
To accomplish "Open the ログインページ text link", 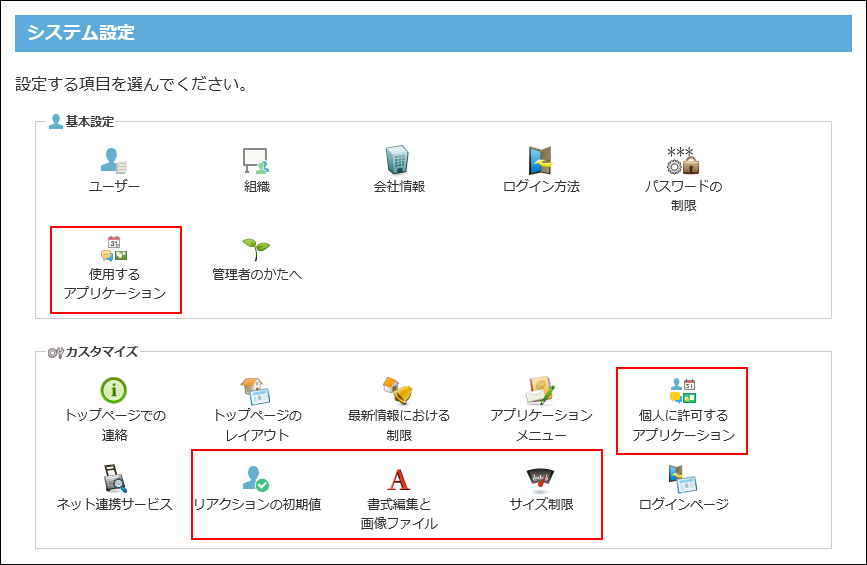I will pyautogui.click(x=683, y=504).
